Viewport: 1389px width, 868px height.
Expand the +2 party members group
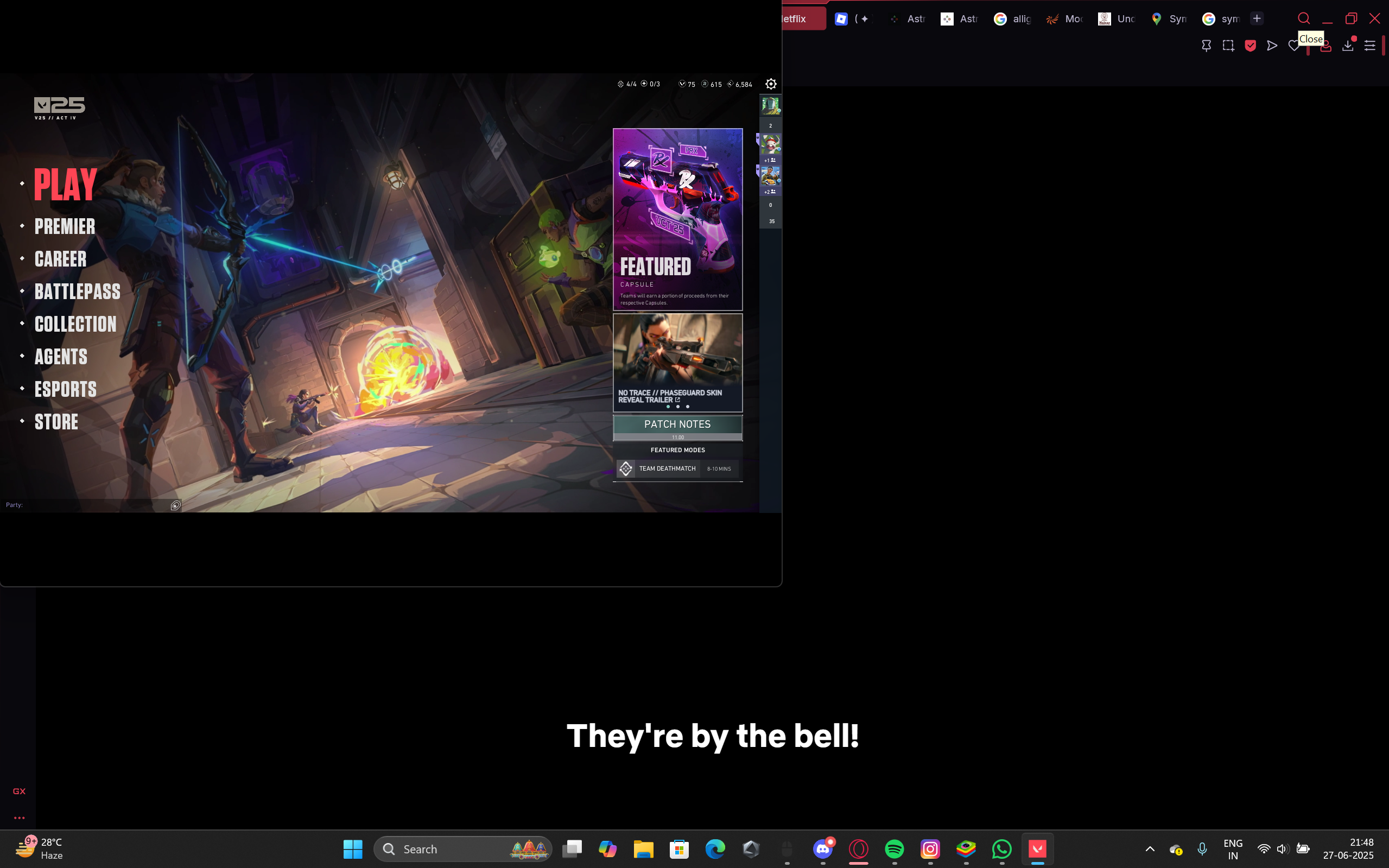770,192
